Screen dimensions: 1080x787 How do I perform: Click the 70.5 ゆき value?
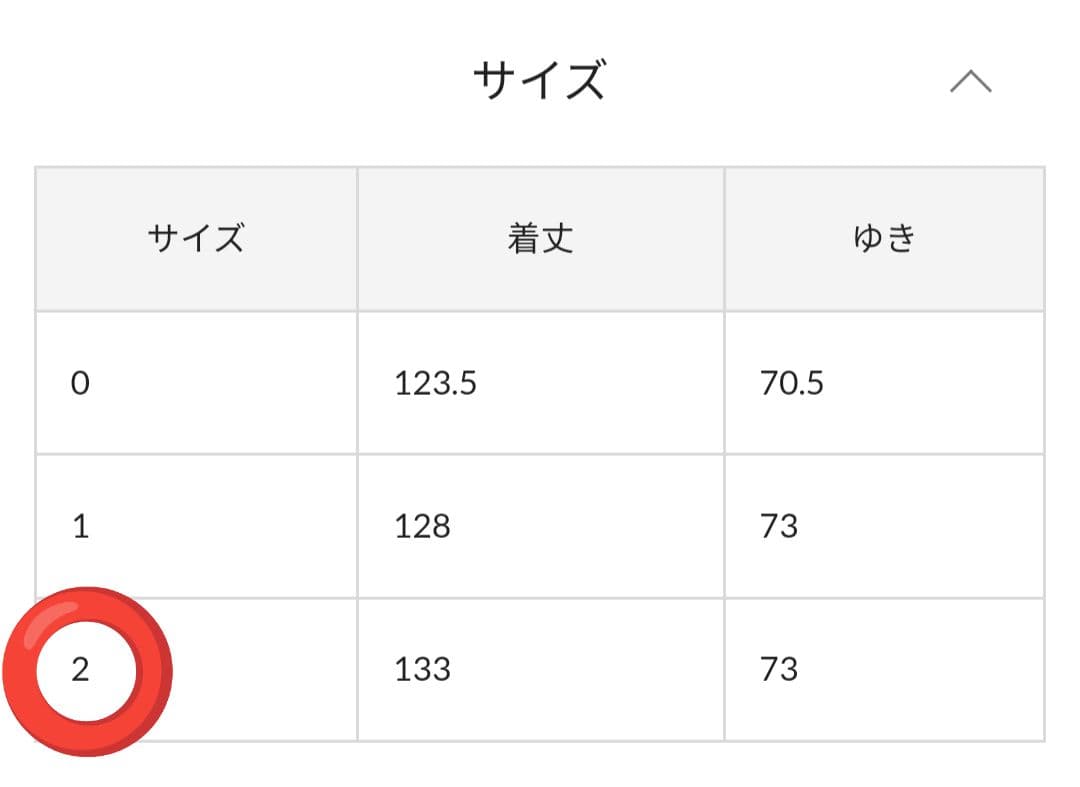pos(791,383)
